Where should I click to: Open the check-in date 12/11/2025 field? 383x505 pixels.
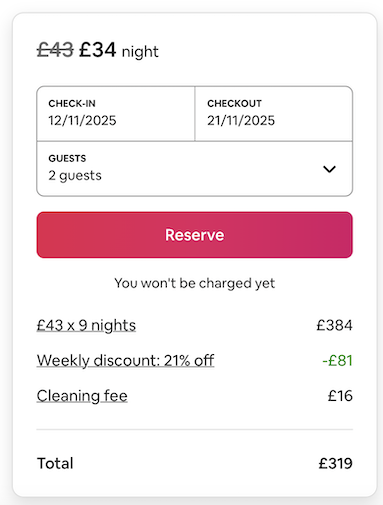tap(116, 114)
